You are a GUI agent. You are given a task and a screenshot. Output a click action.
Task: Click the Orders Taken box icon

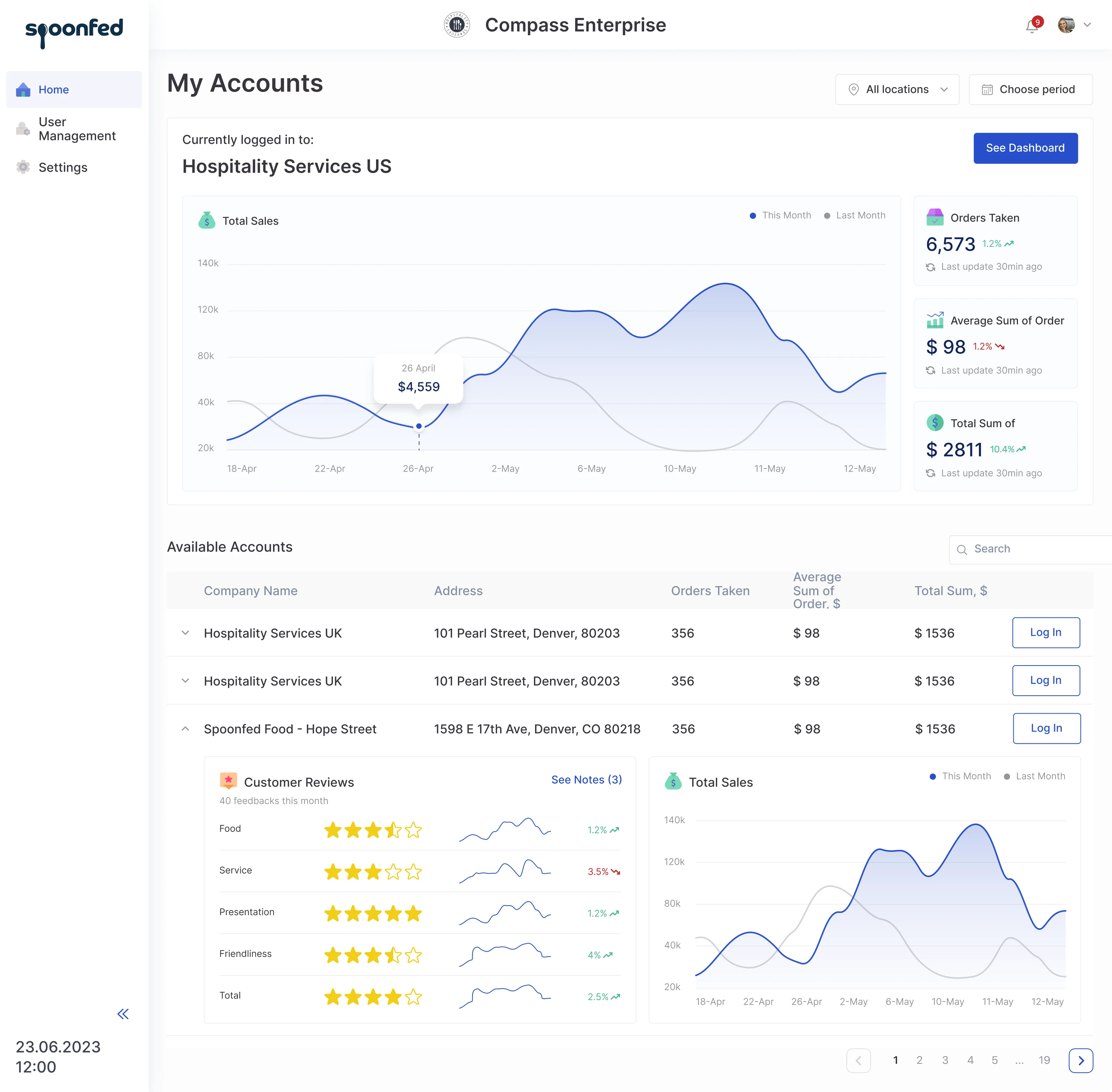pyautogui.click(x=935, y=218)
